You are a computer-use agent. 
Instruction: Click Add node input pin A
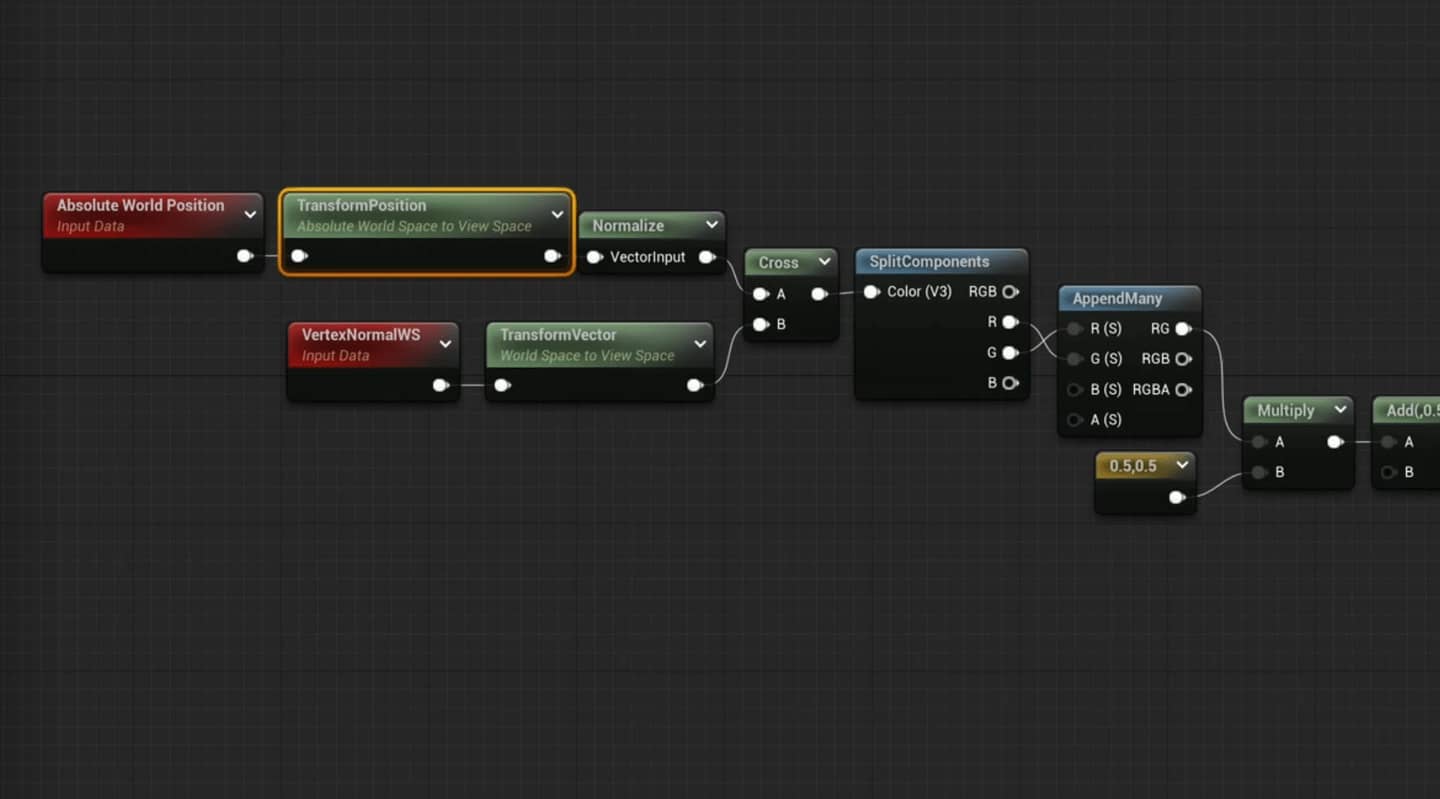[x=1388, y=441]
